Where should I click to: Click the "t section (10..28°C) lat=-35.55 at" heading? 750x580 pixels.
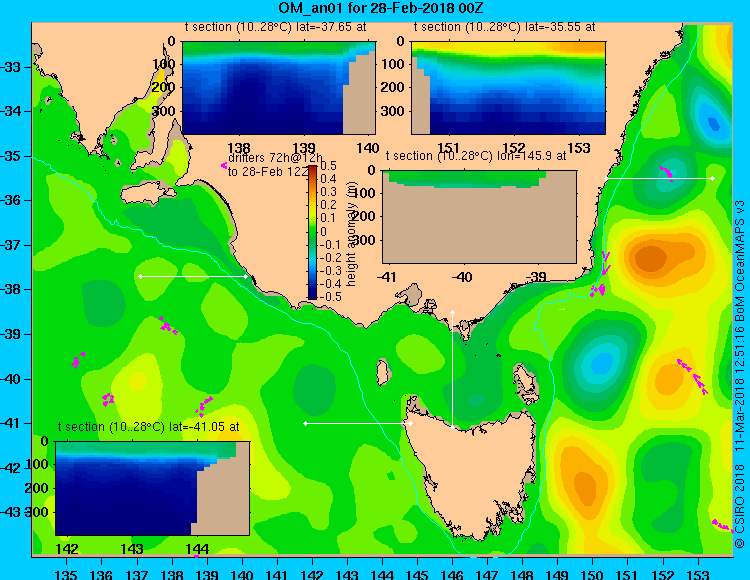pos(505,27)
